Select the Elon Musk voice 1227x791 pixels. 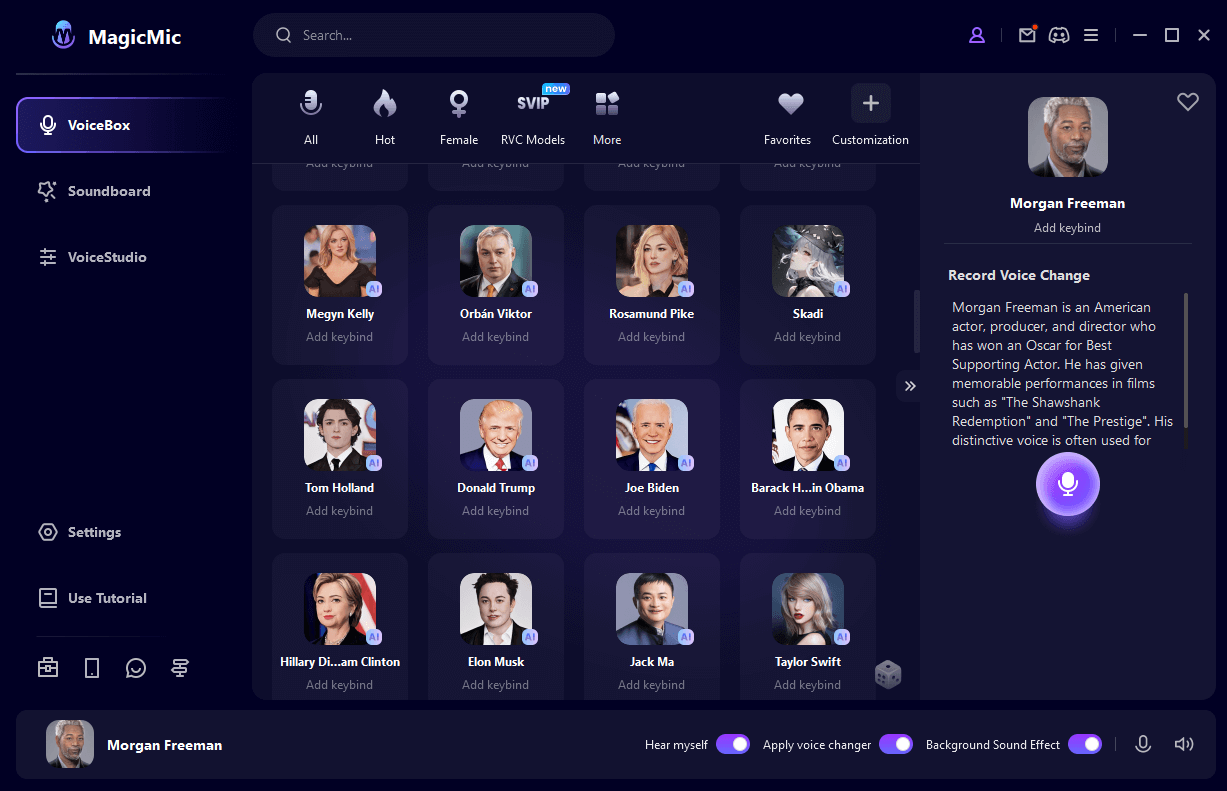[496, 626]
